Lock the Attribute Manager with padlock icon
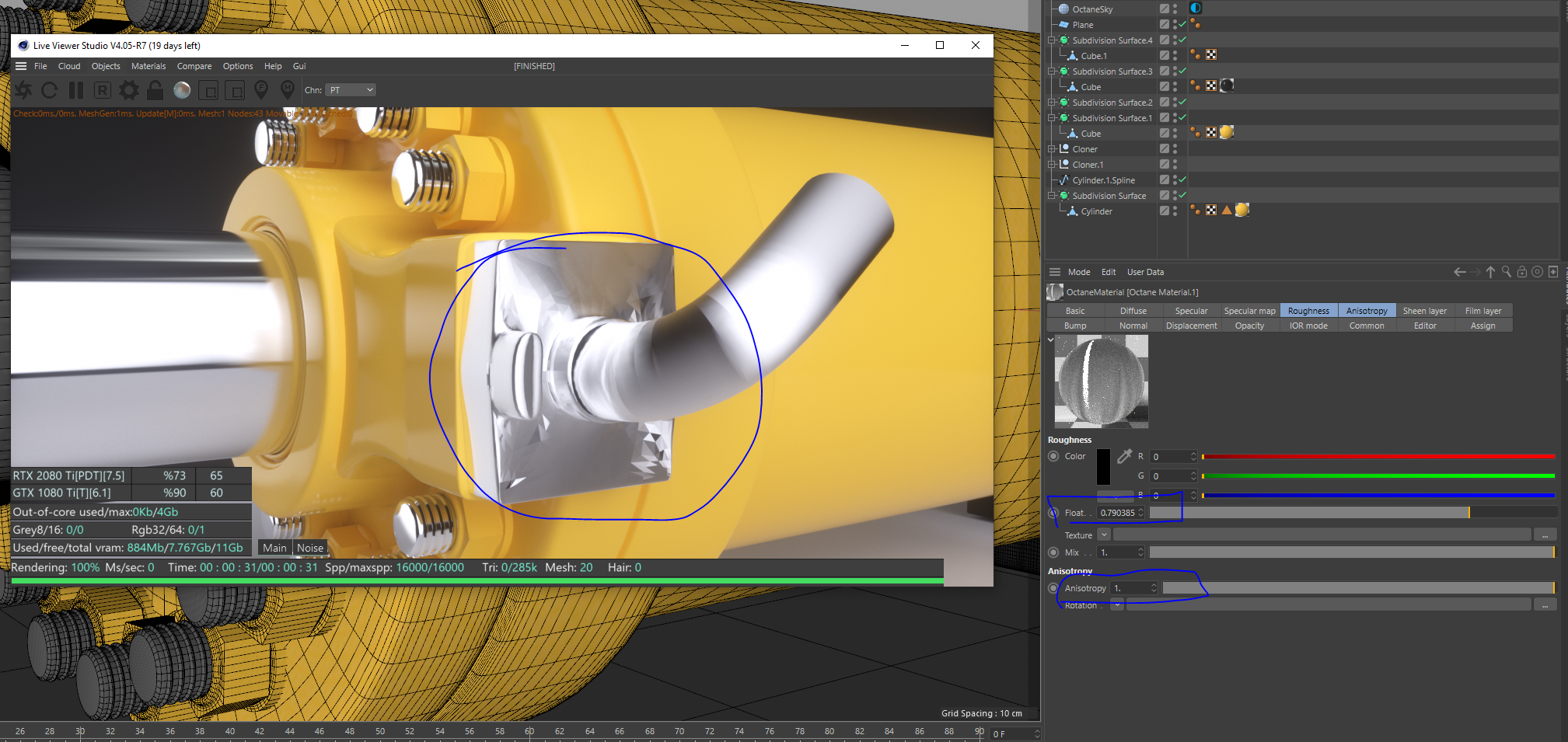 click(x=1522, y=272)
